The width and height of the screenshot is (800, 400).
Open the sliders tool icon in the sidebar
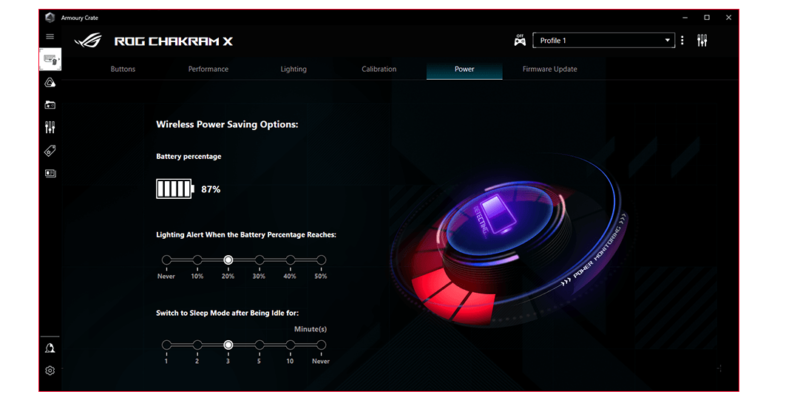50,128
